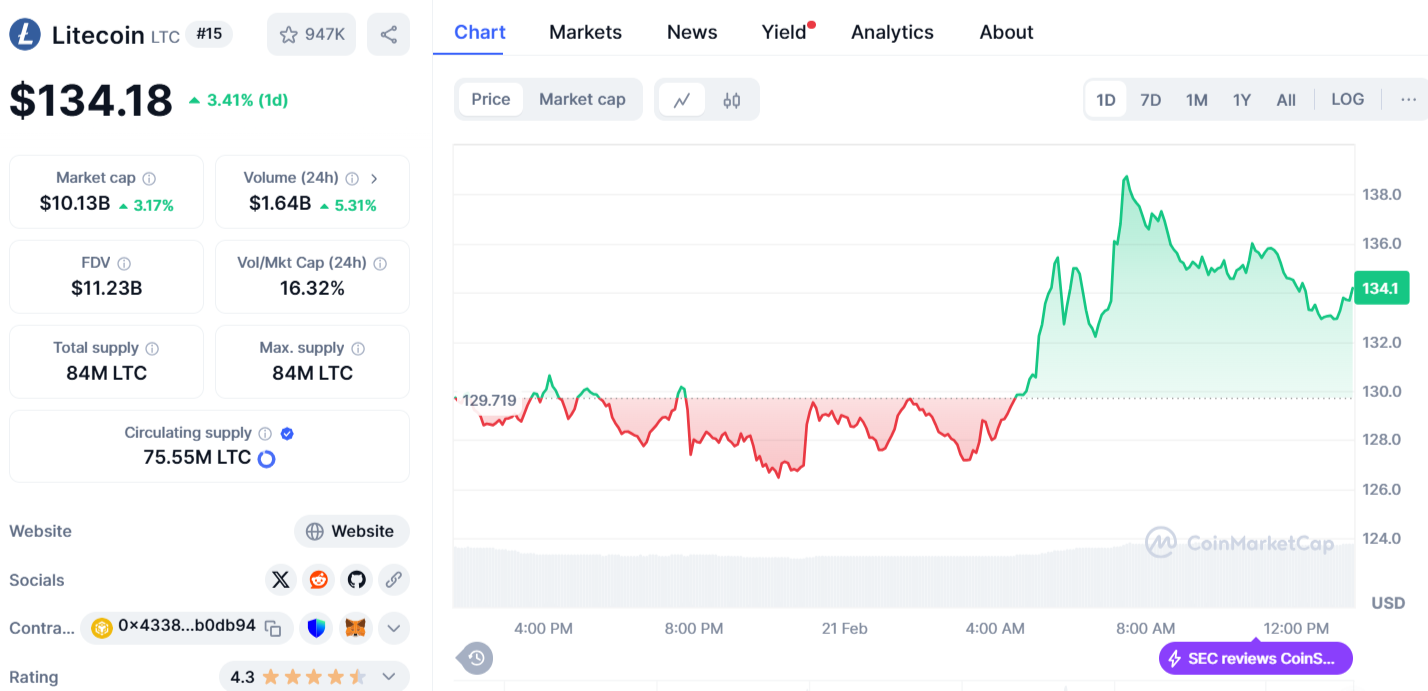Click the FDV info icon
This screenshot has height=691, width=1428.
tap(124, 263)
